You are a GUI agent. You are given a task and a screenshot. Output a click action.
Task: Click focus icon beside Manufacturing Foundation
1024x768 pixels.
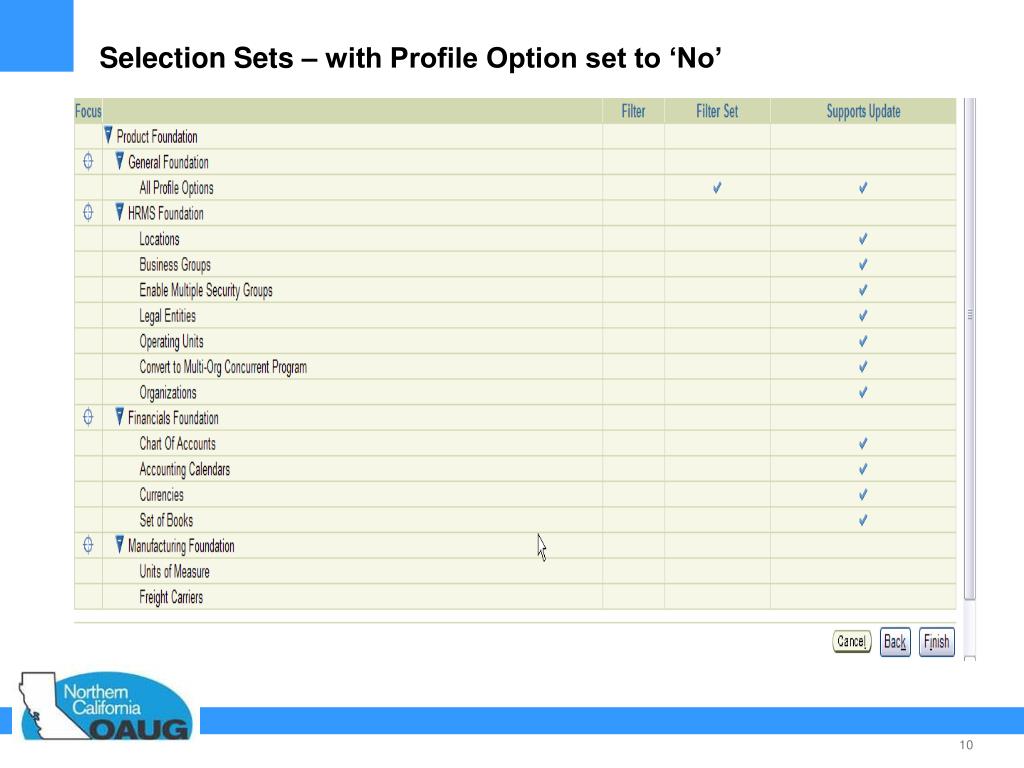tap(88, 545)
